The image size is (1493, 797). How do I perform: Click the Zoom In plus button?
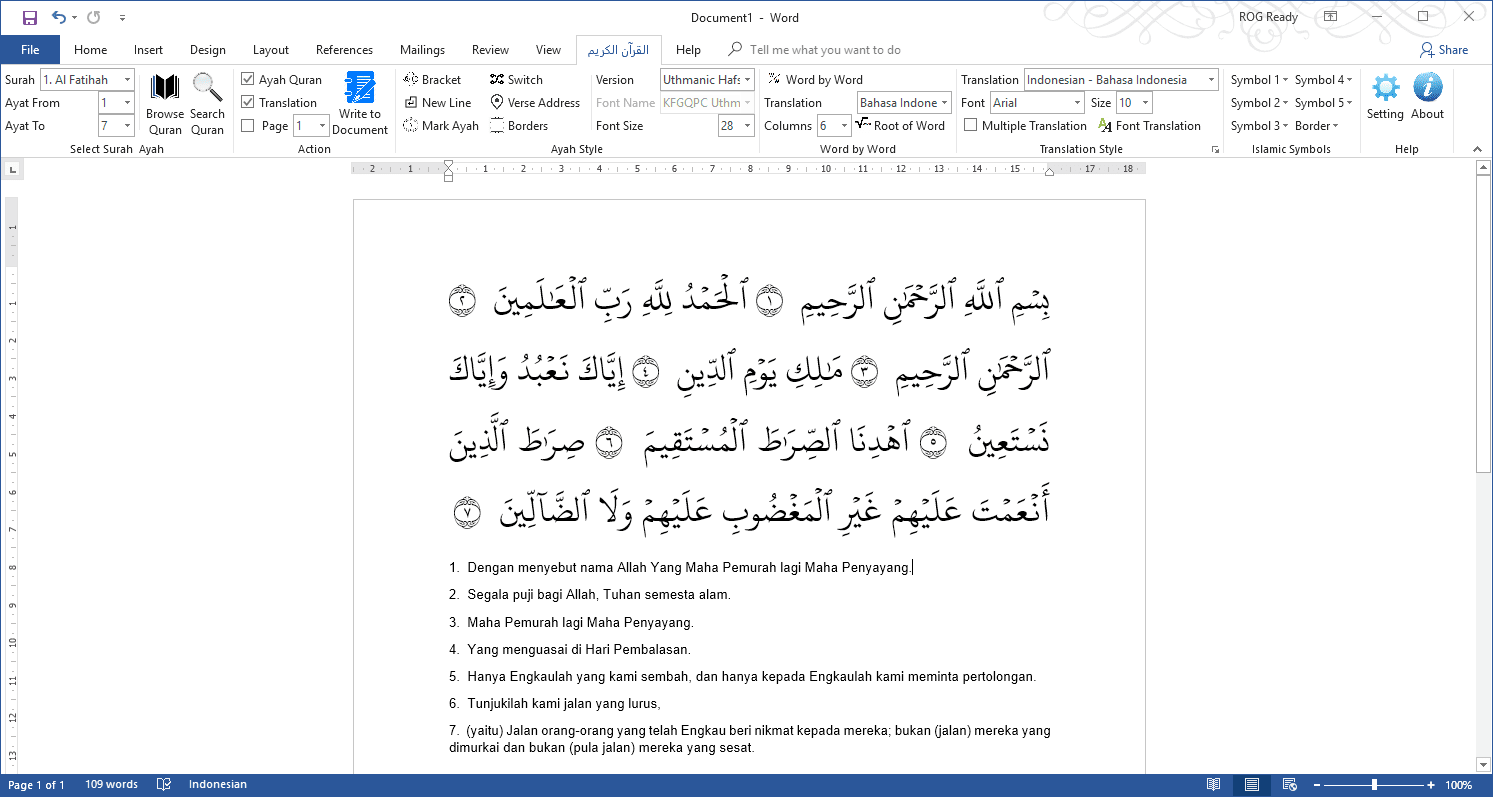tap(1431, 785)
